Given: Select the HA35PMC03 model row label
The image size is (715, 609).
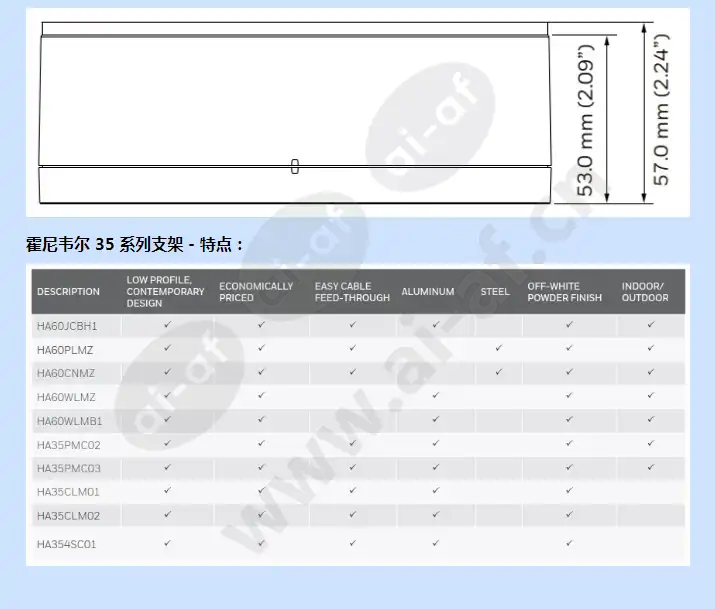Looking at the screenshot, I should (x=68, y=469).
